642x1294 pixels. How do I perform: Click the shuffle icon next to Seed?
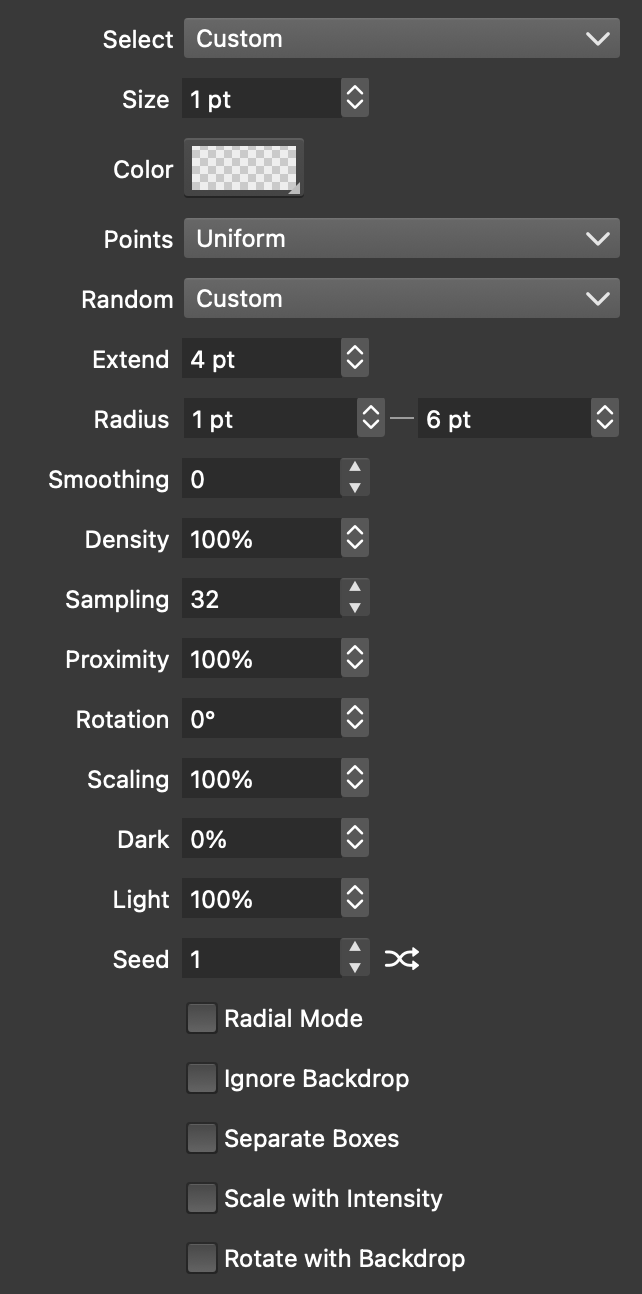[x=402, y=960]
